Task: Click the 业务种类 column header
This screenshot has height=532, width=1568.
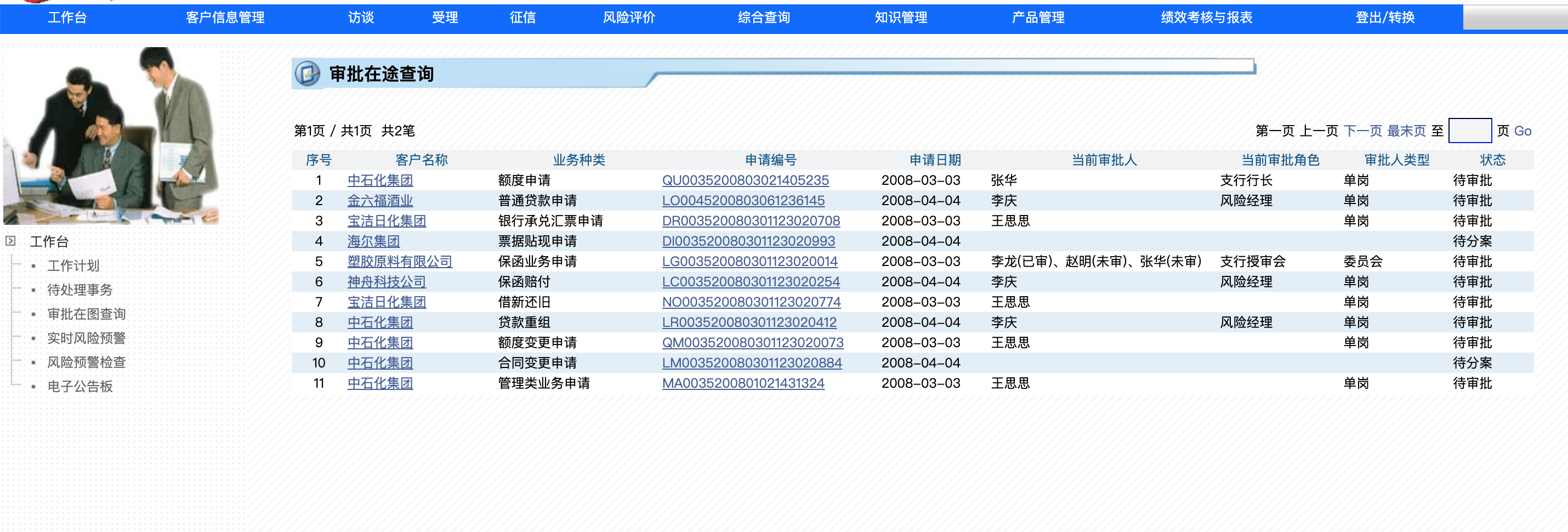Action: pos(579,160)
